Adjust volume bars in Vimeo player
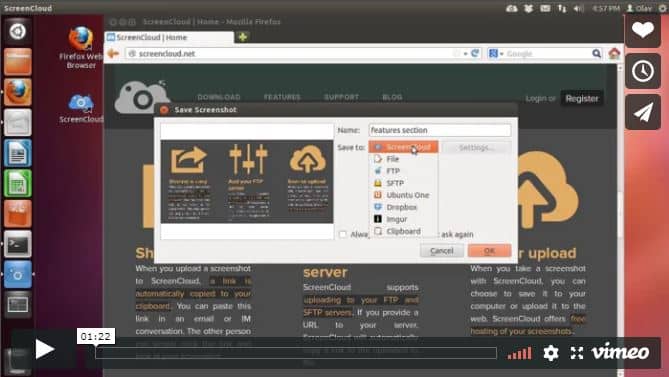669x377 pixels. tap(519, 354)
